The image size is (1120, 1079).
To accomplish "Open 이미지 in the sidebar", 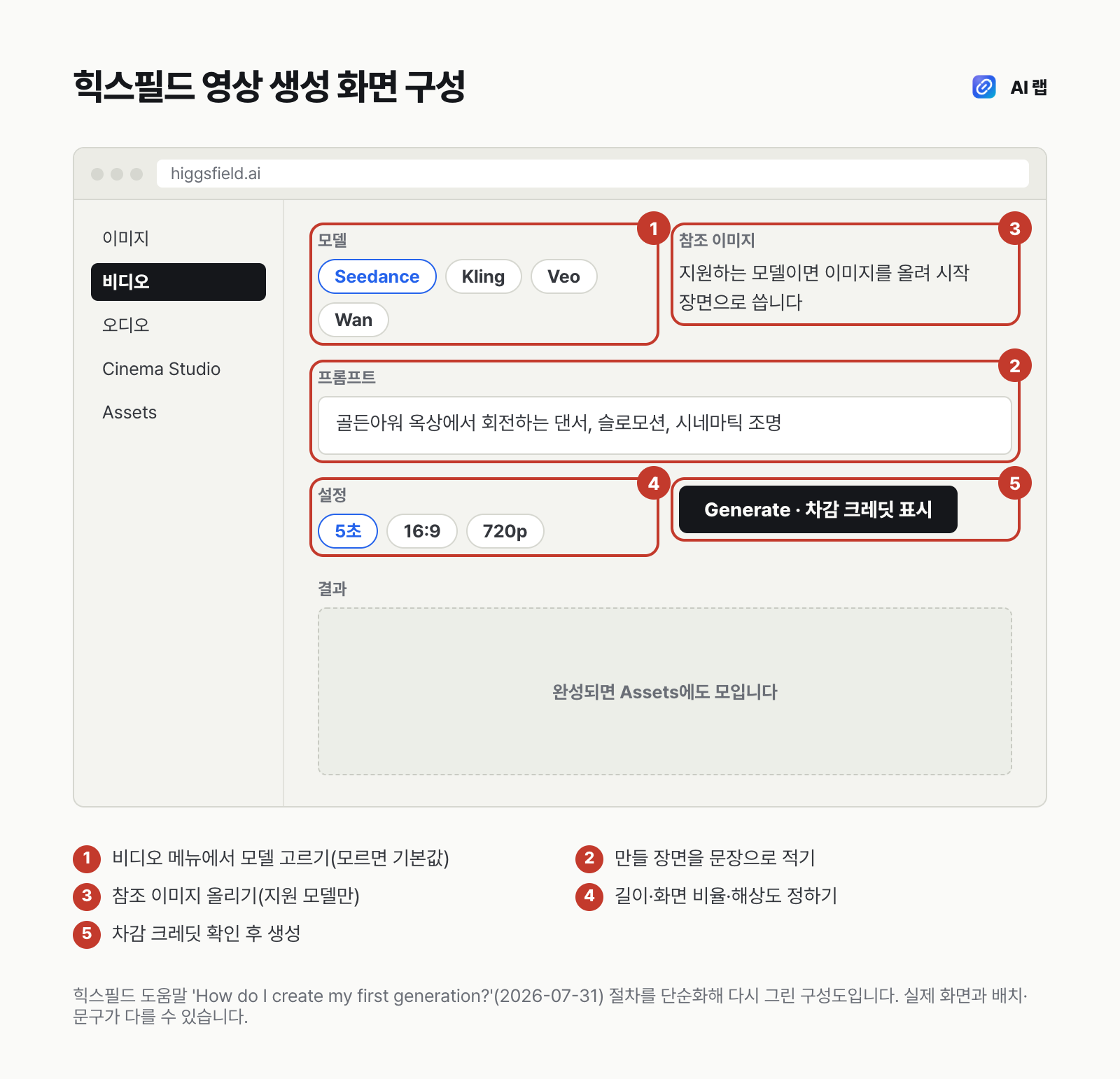I will (x=178, y=239).
